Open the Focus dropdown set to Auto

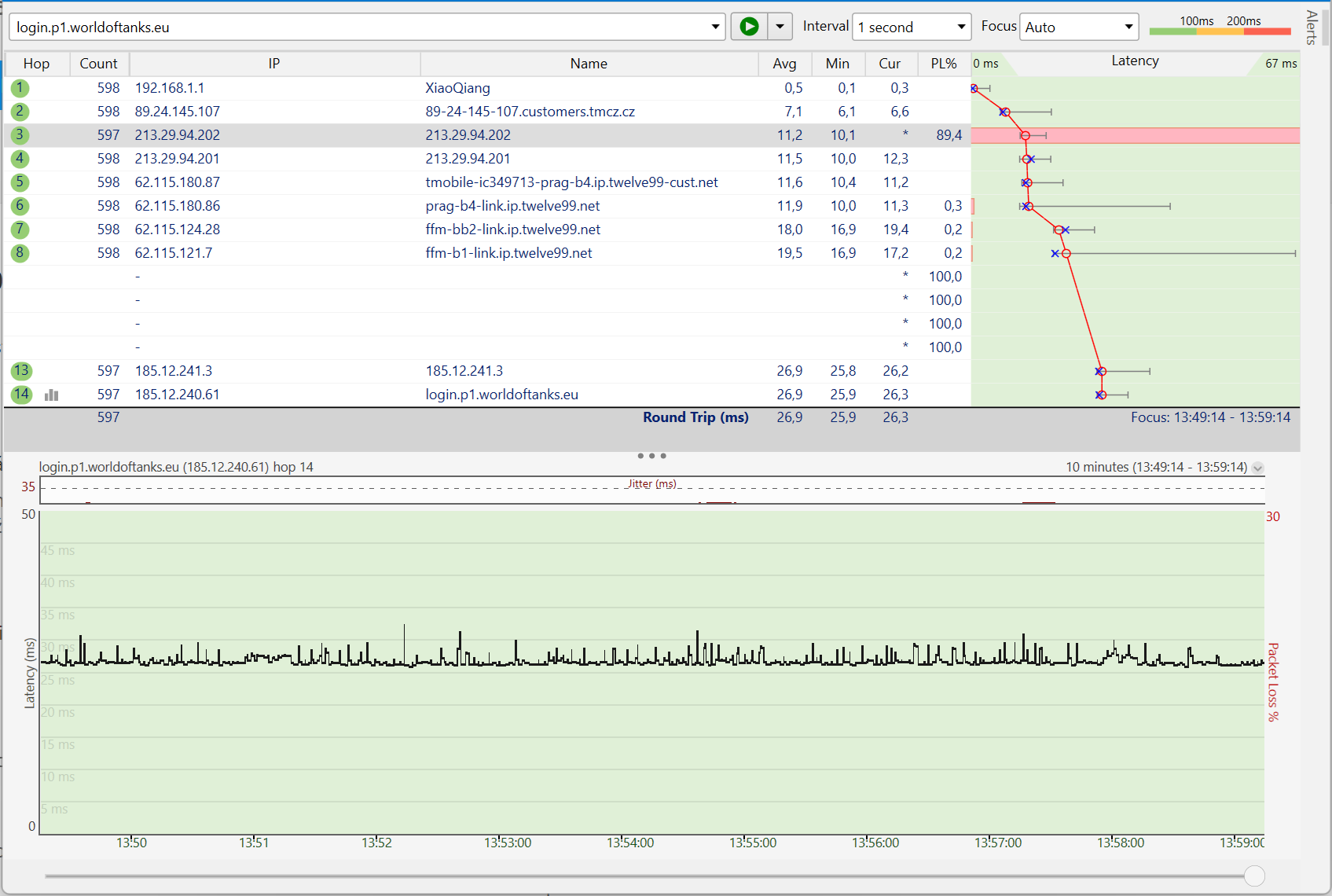(1079, 27)
